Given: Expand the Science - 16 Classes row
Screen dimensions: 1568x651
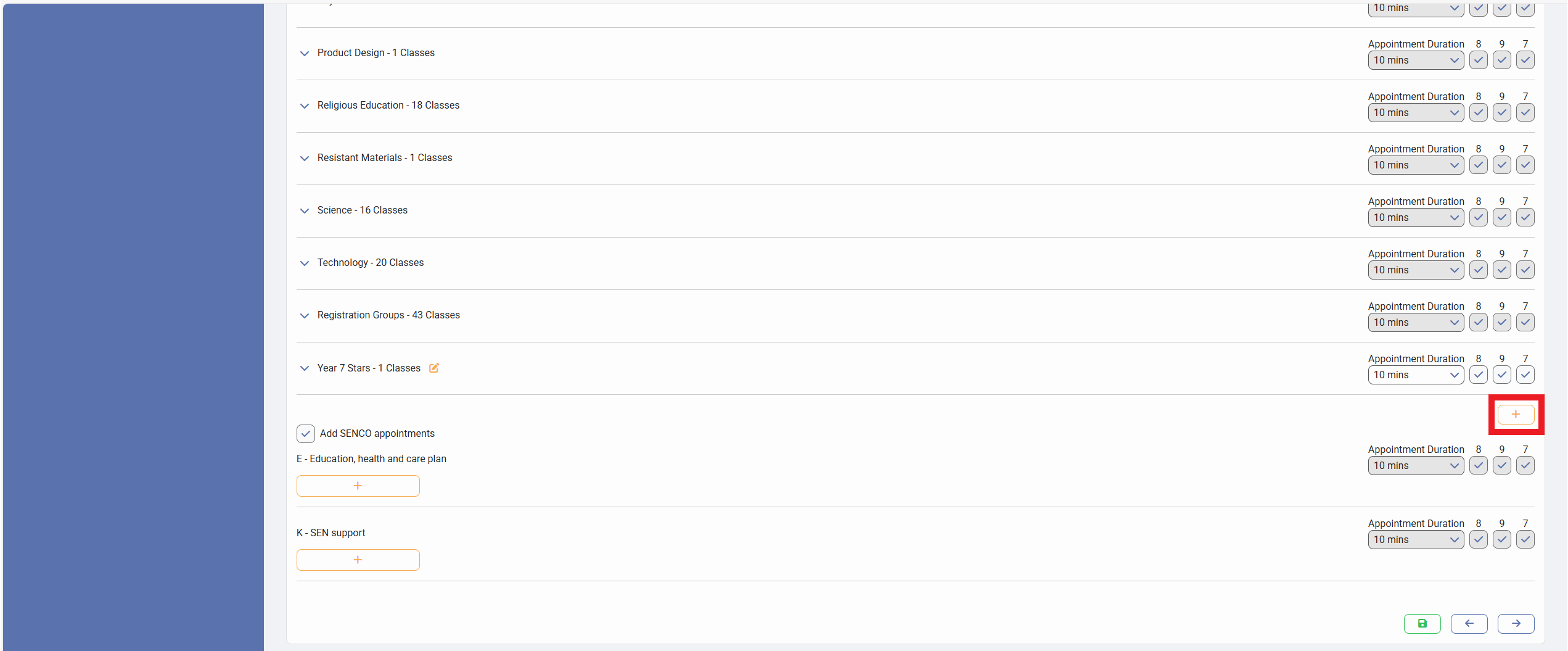Looking at the screenshot, I should (305, 211).
